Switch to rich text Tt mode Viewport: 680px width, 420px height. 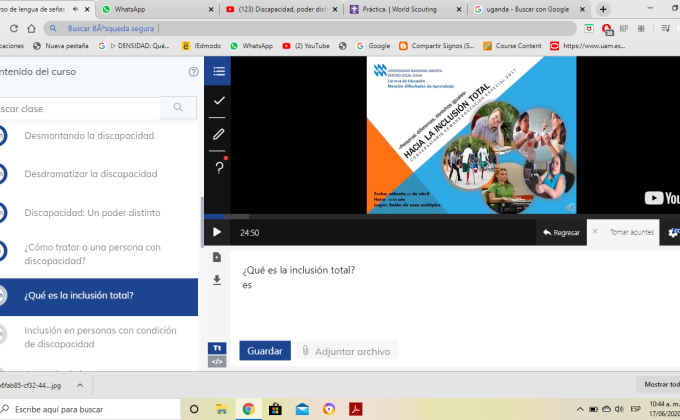coord(217,348)
